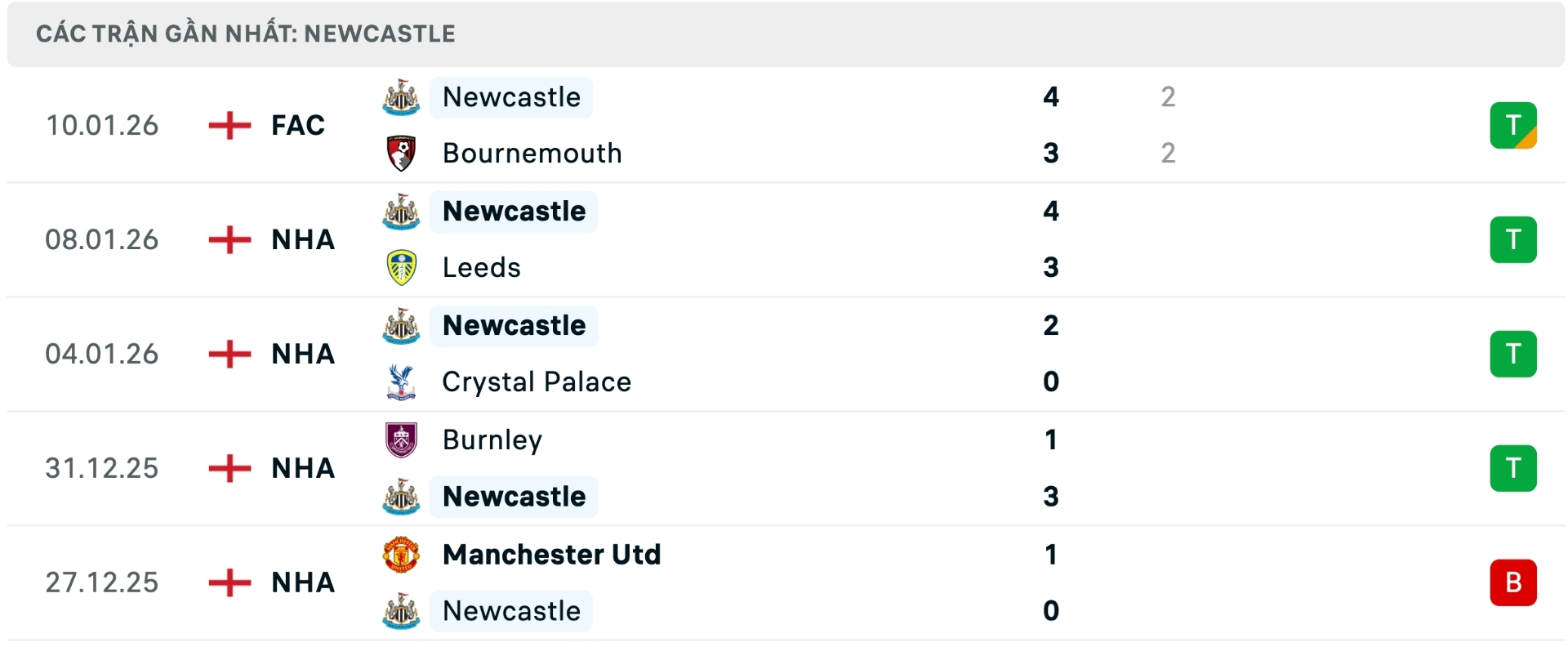Image resolution: width=1568 pixels, height=647 pixels.
Task: Click the Newcastle crest in the Leeds match row
Action: [x=402, y=211]
